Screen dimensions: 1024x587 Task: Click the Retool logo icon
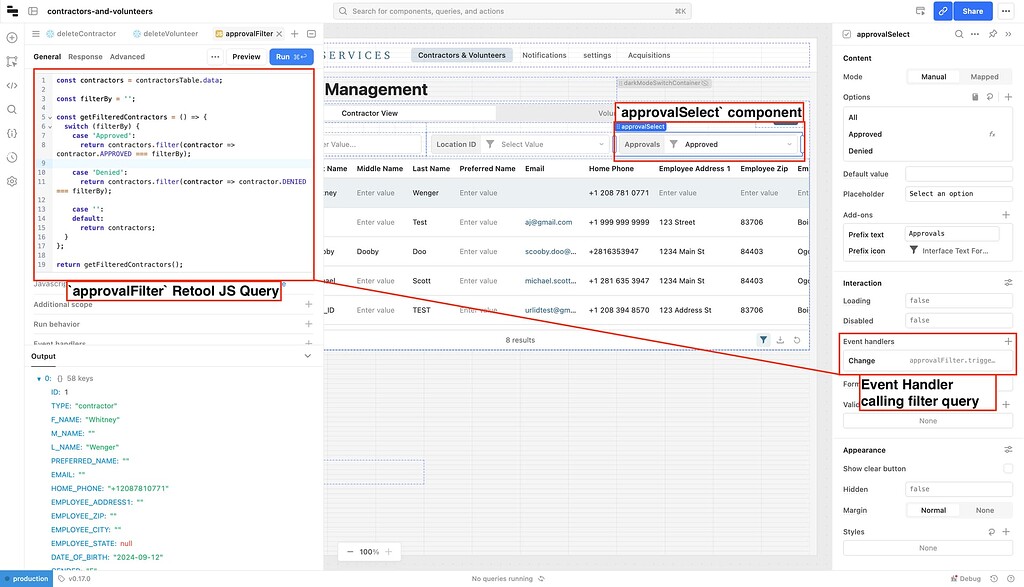(12, 11)
